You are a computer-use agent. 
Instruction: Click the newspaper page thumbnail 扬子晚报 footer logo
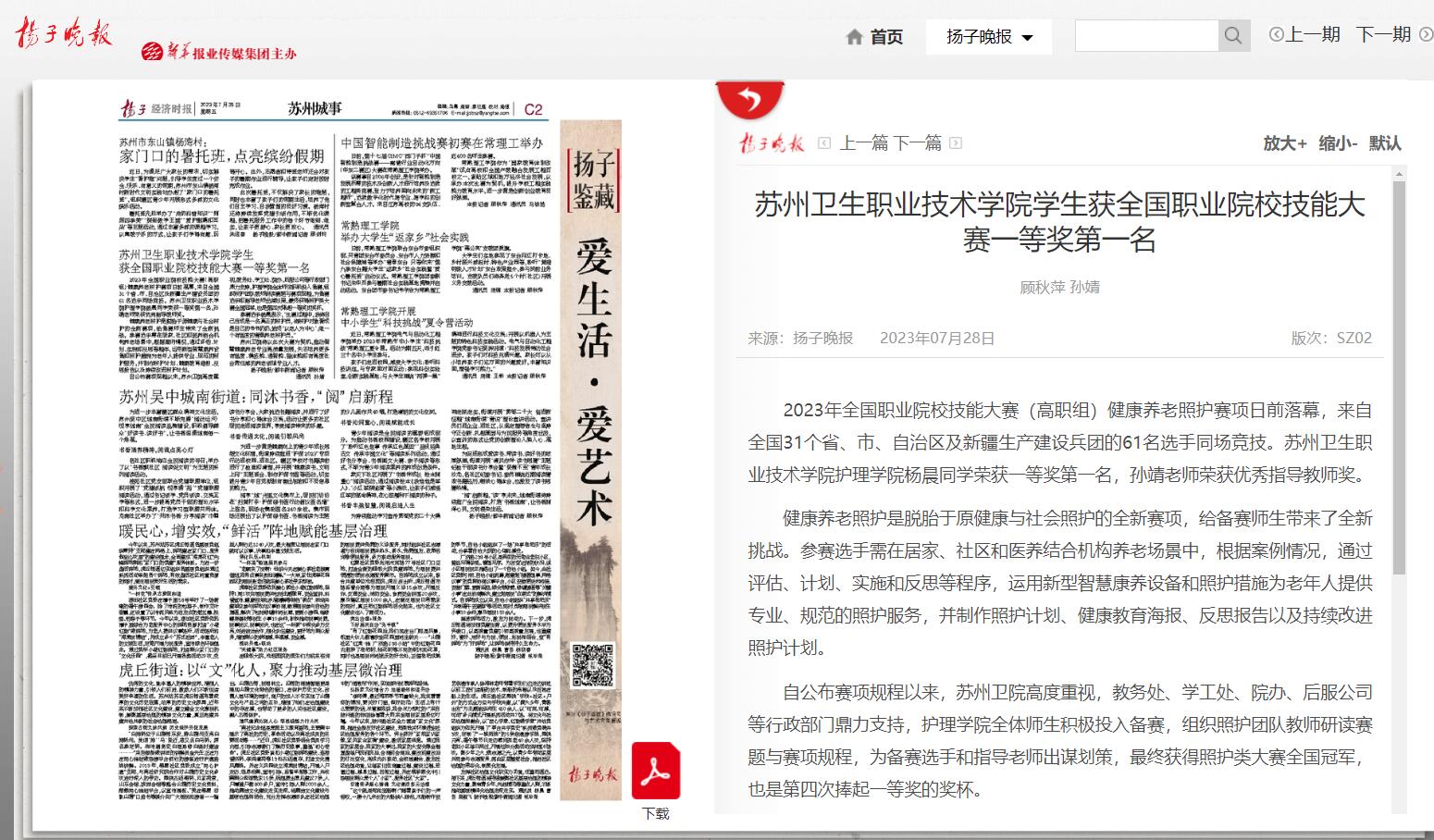tap(592, 773)
